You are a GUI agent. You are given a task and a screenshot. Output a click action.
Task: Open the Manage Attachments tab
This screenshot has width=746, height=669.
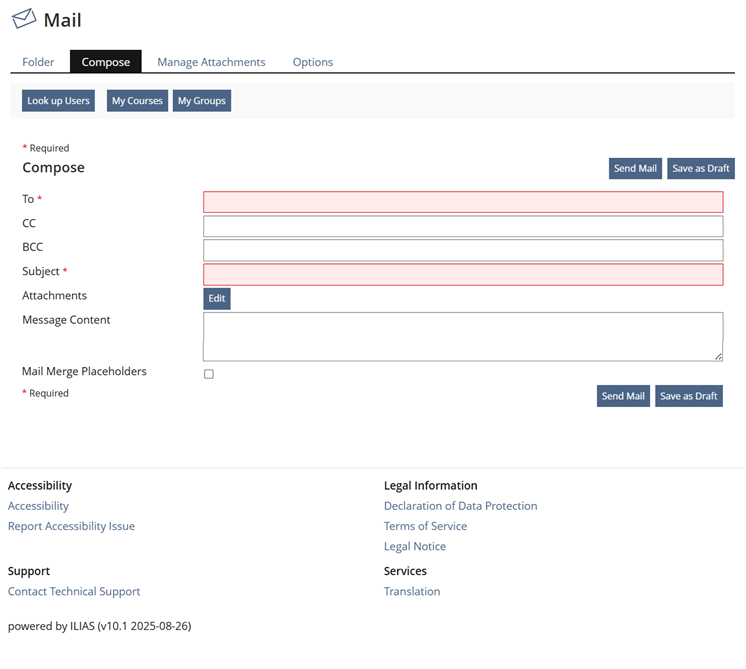tap(211, 62)
